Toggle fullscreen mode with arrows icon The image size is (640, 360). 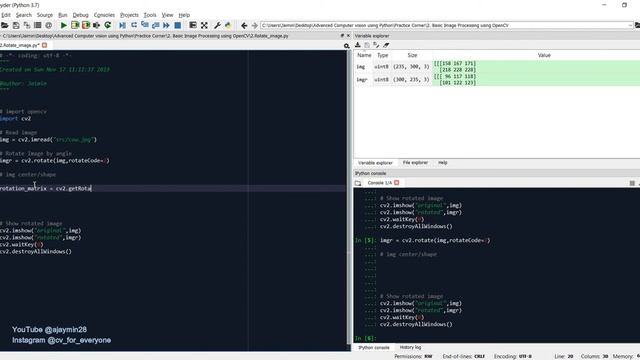click(x=204, y=25)
